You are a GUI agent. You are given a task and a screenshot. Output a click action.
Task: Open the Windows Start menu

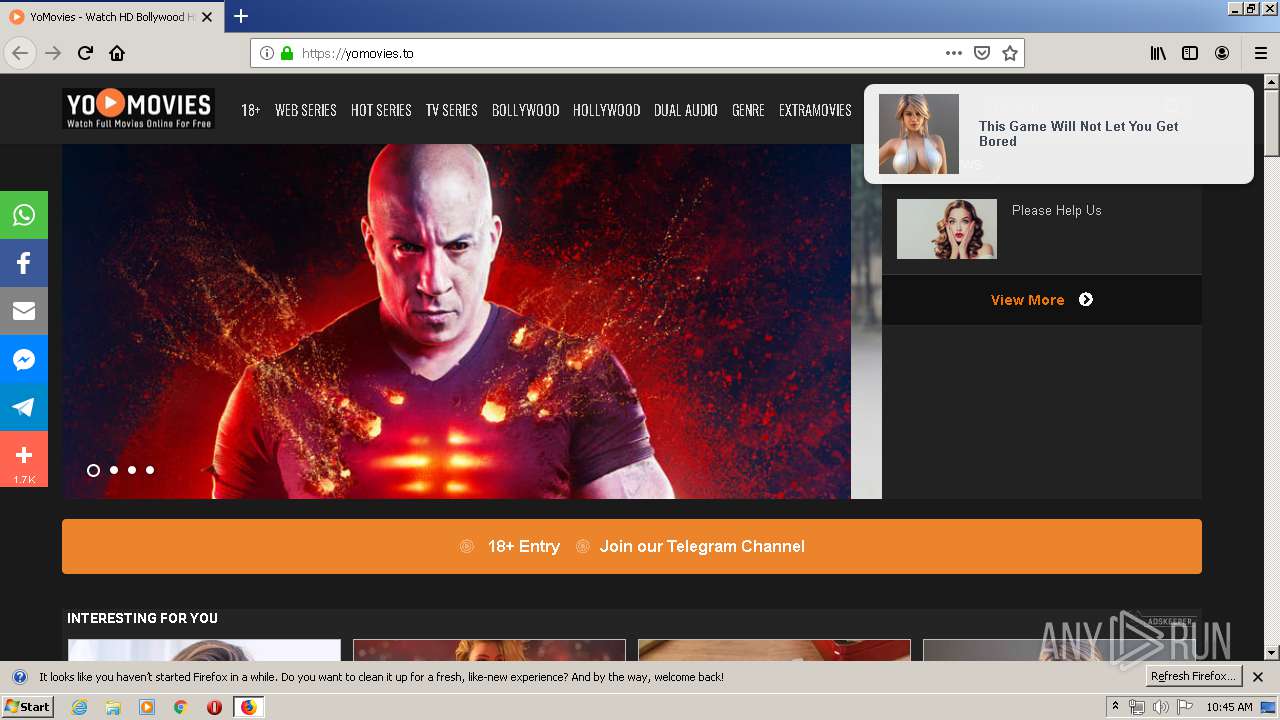(x=28, y=707)
